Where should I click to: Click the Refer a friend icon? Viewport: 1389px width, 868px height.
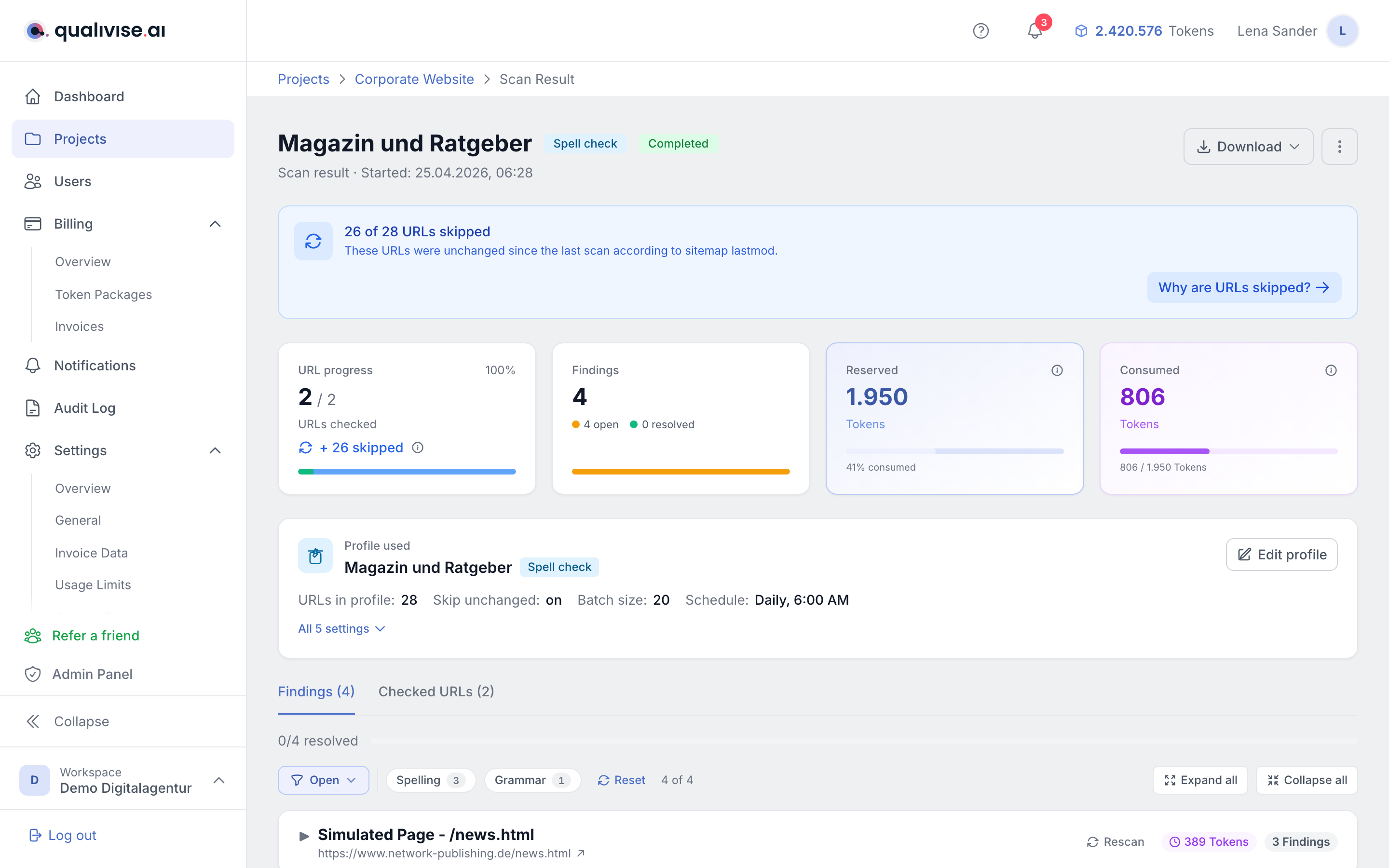(33, 636)
